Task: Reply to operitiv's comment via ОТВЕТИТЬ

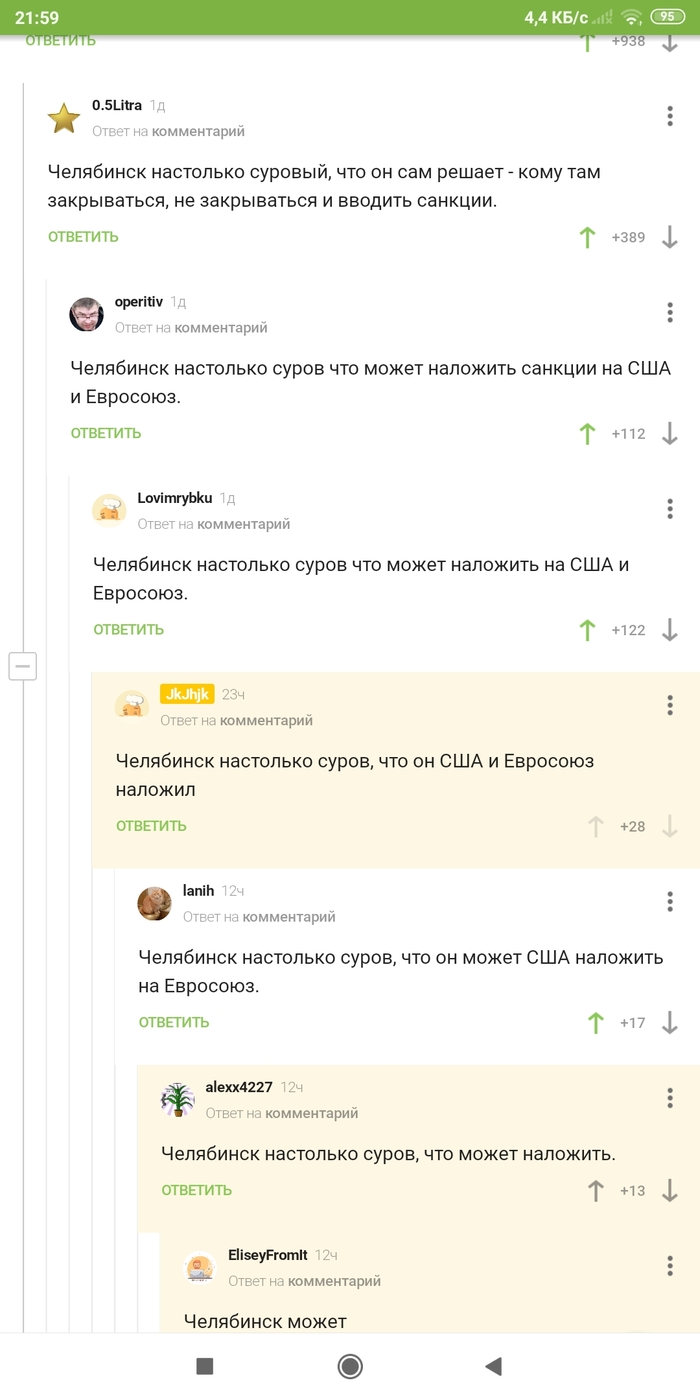Action: point(106,433)
